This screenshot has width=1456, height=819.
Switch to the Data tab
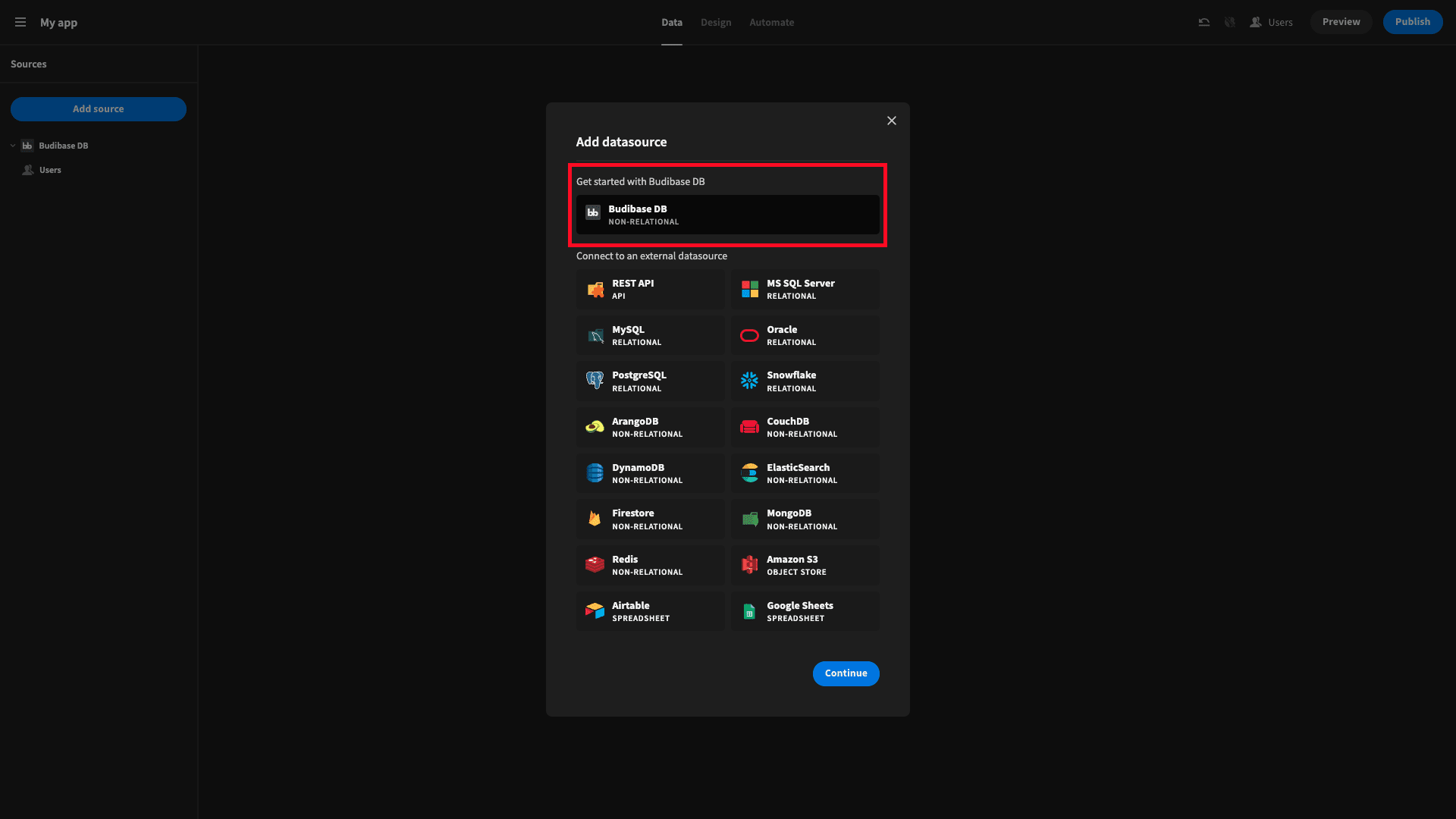tap(672, 22)
